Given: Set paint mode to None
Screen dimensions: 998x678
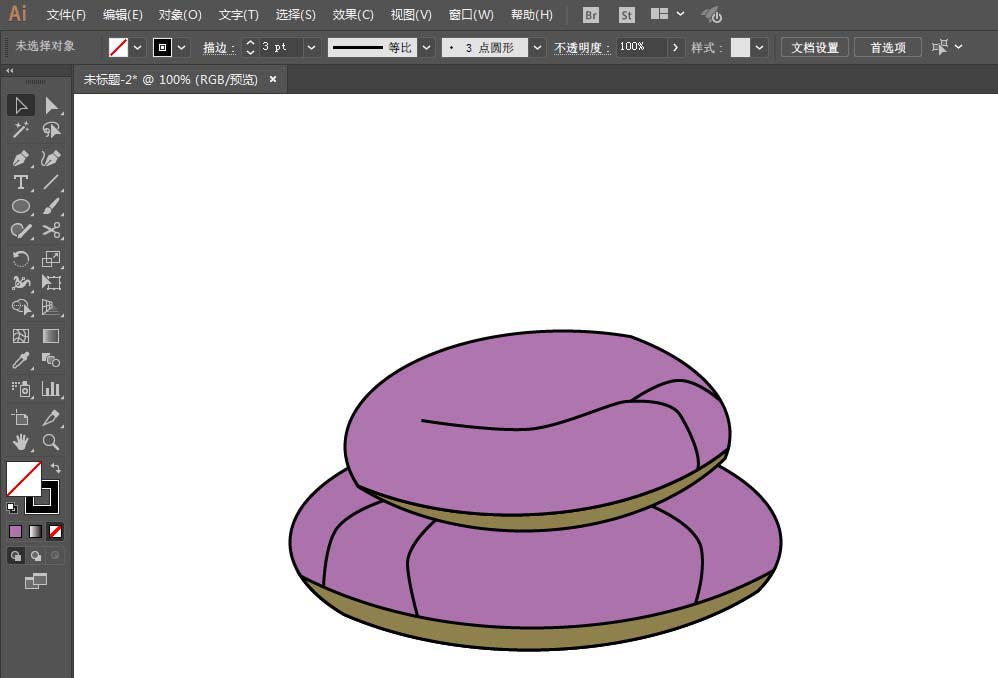Looking at the screenshot, I should [55, 531].
